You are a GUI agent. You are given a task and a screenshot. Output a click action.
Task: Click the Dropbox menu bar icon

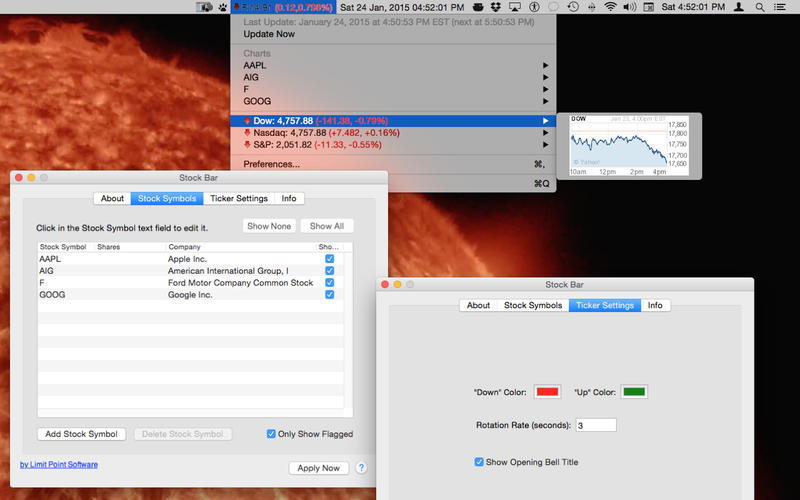[495, 7]
